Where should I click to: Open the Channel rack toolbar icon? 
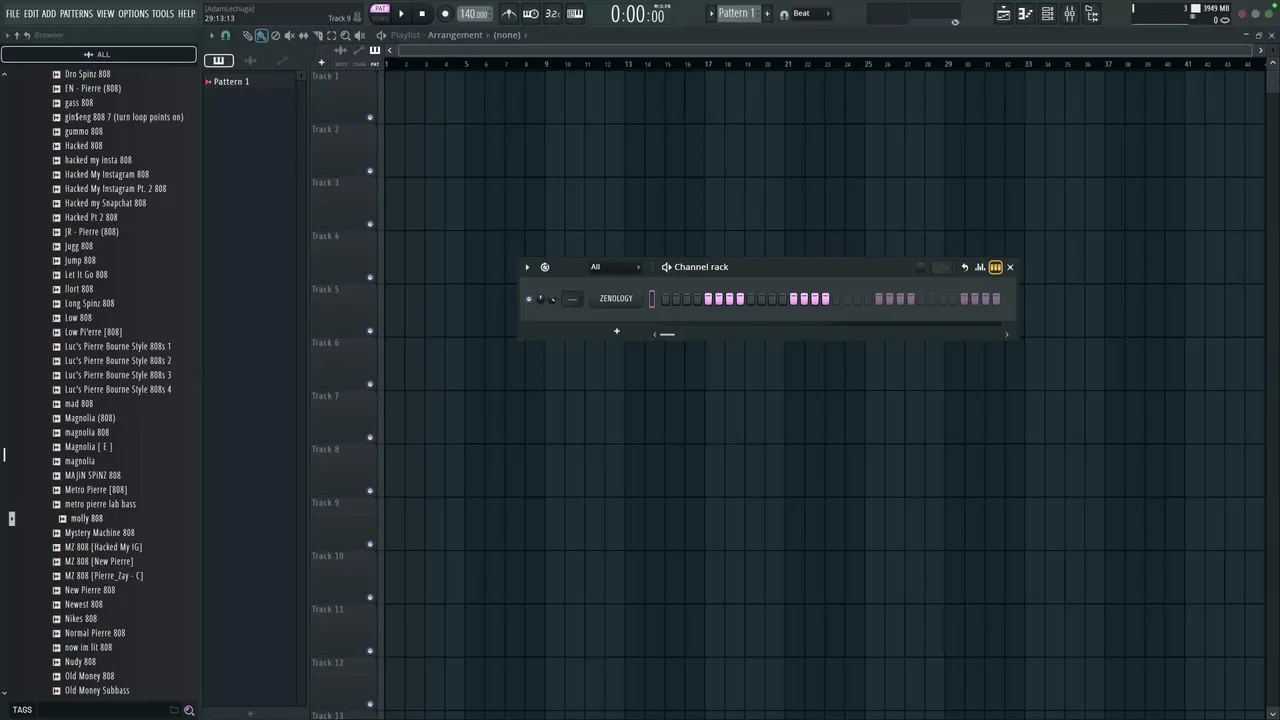1047,14
